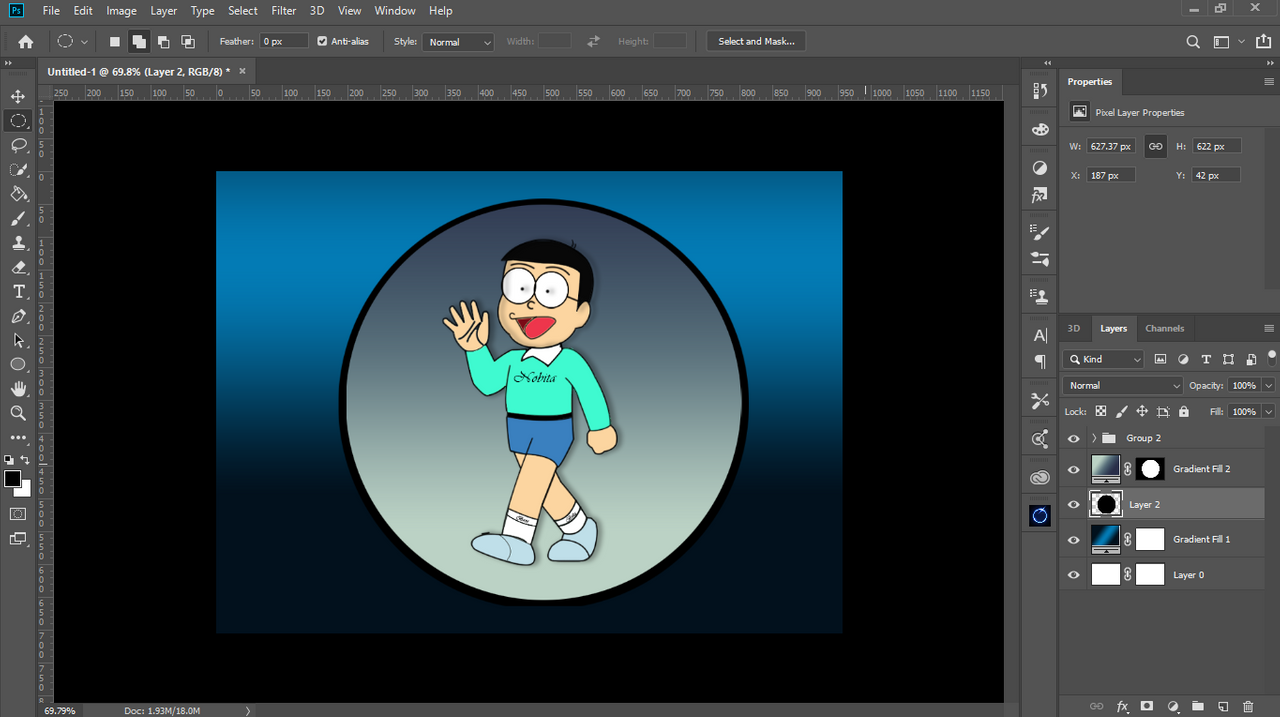Open the Color palette panel icon
The image size is (1280, 717).
pyautogui.click(x=1040, y=129)
